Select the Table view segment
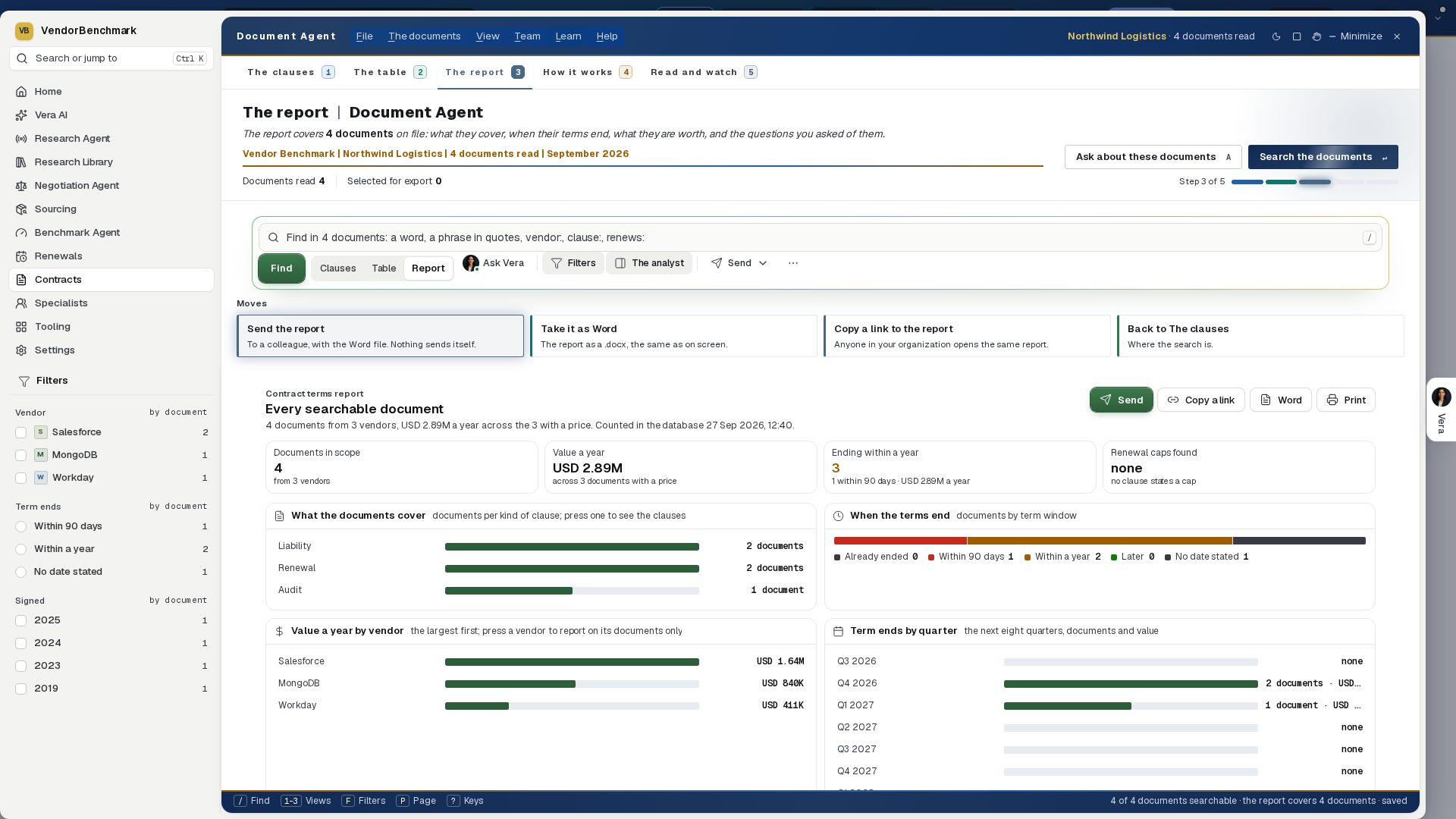This screenshot has height=819, width=1456. click(384, 268)
